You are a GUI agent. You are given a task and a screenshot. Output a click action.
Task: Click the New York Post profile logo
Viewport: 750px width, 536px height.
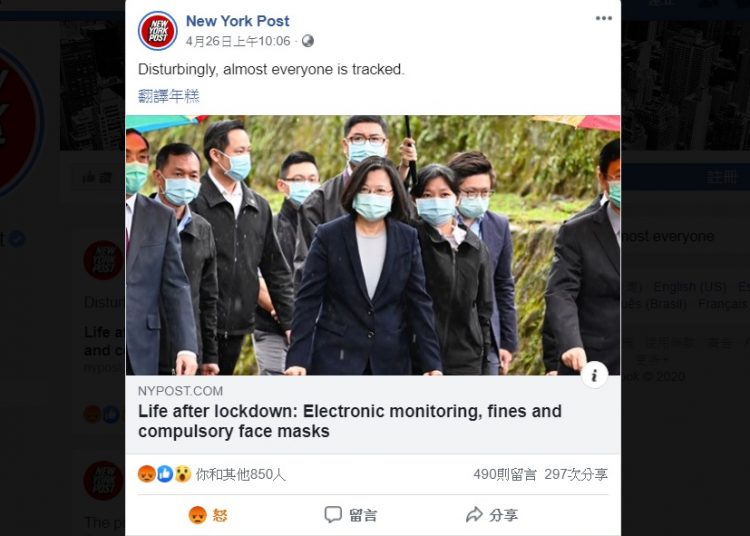(158, 31)
